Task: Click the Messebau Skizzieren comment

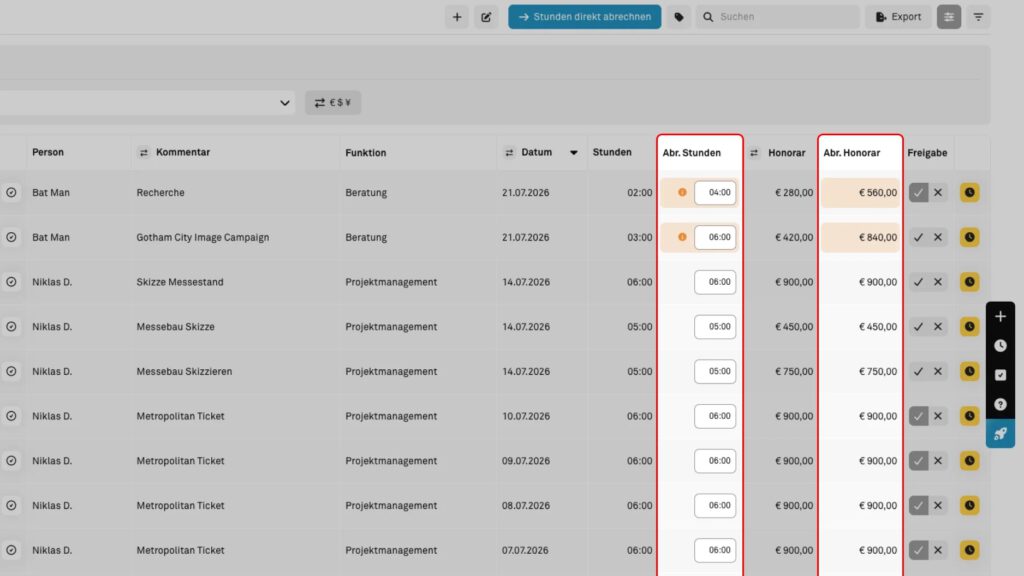Action: (184, 372)
